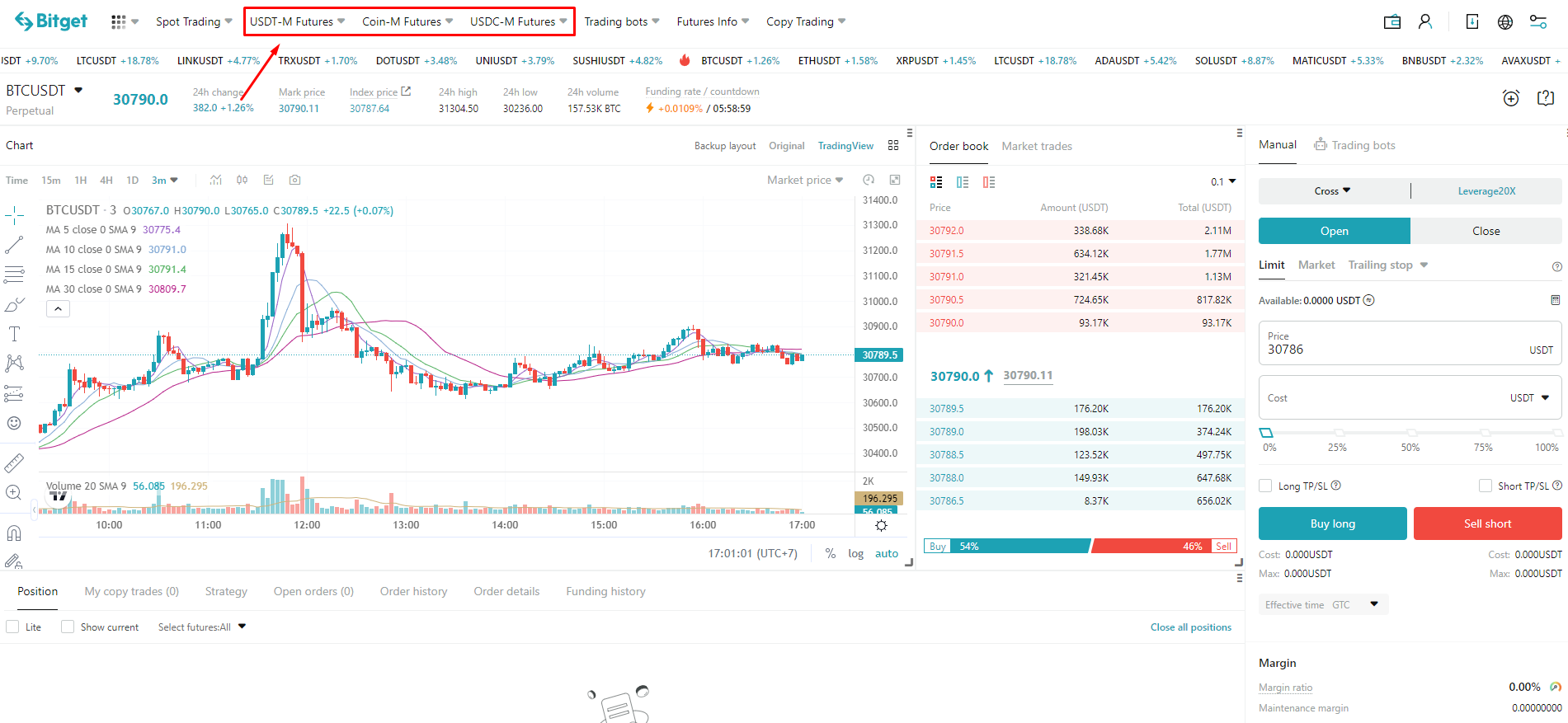Take a chart snapshot with the camera icon
This screenshot has width=1568, height=723.
coord(295,180)
